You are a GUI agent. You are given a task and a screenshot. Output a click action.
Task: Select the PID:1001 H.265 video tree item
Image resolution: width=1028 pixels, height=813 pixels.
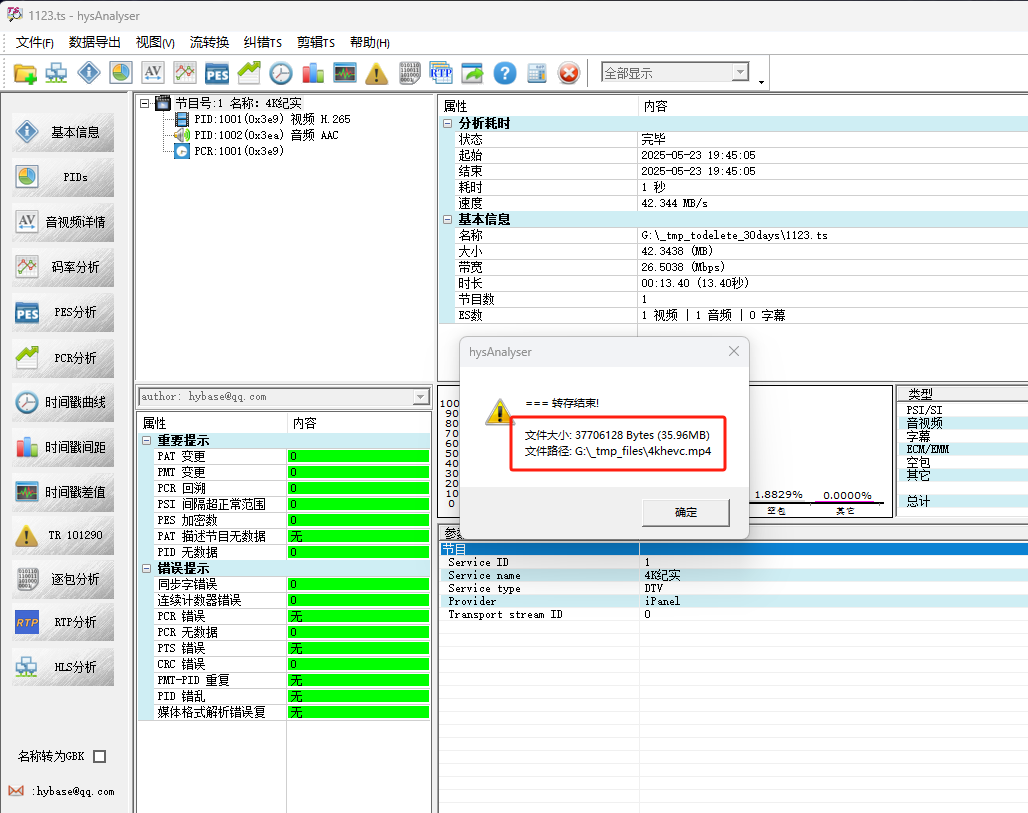pos(272,119)
